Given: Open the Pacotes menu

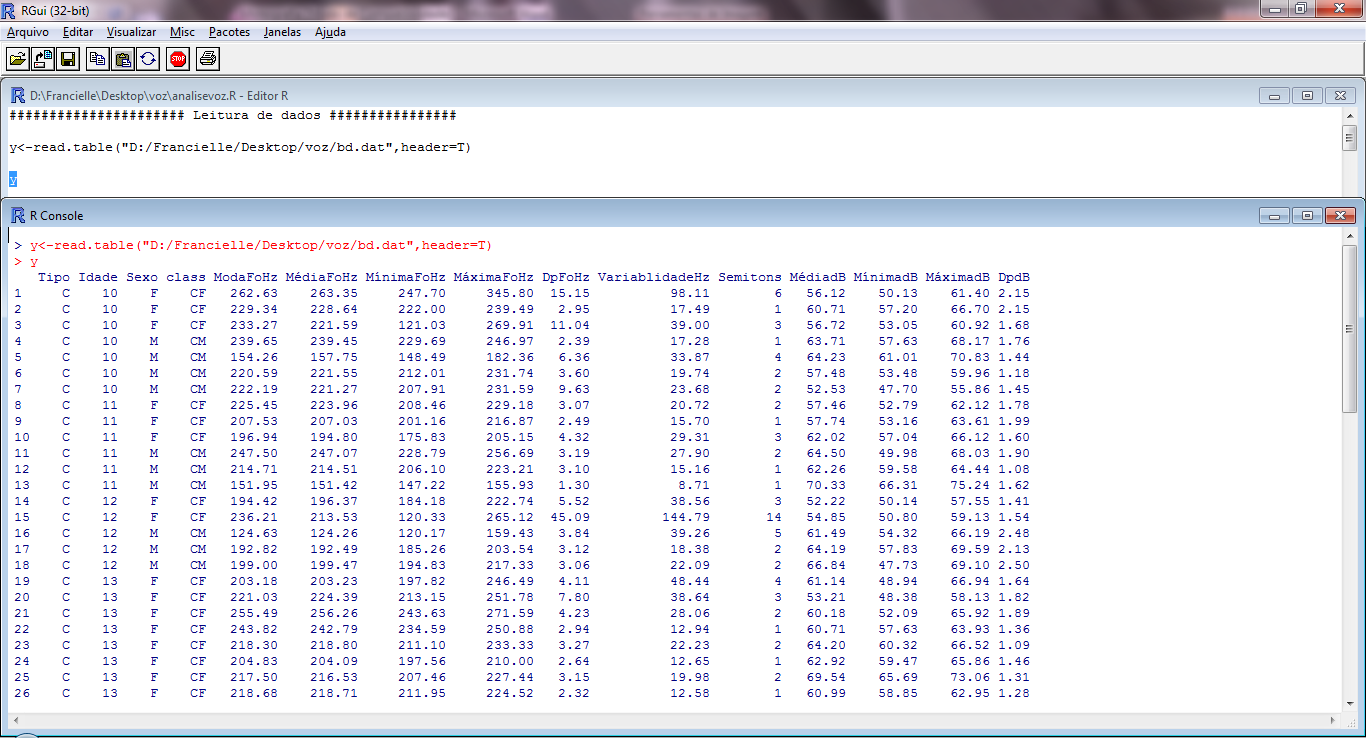Looking at the screenshot, I should [229, 32].
